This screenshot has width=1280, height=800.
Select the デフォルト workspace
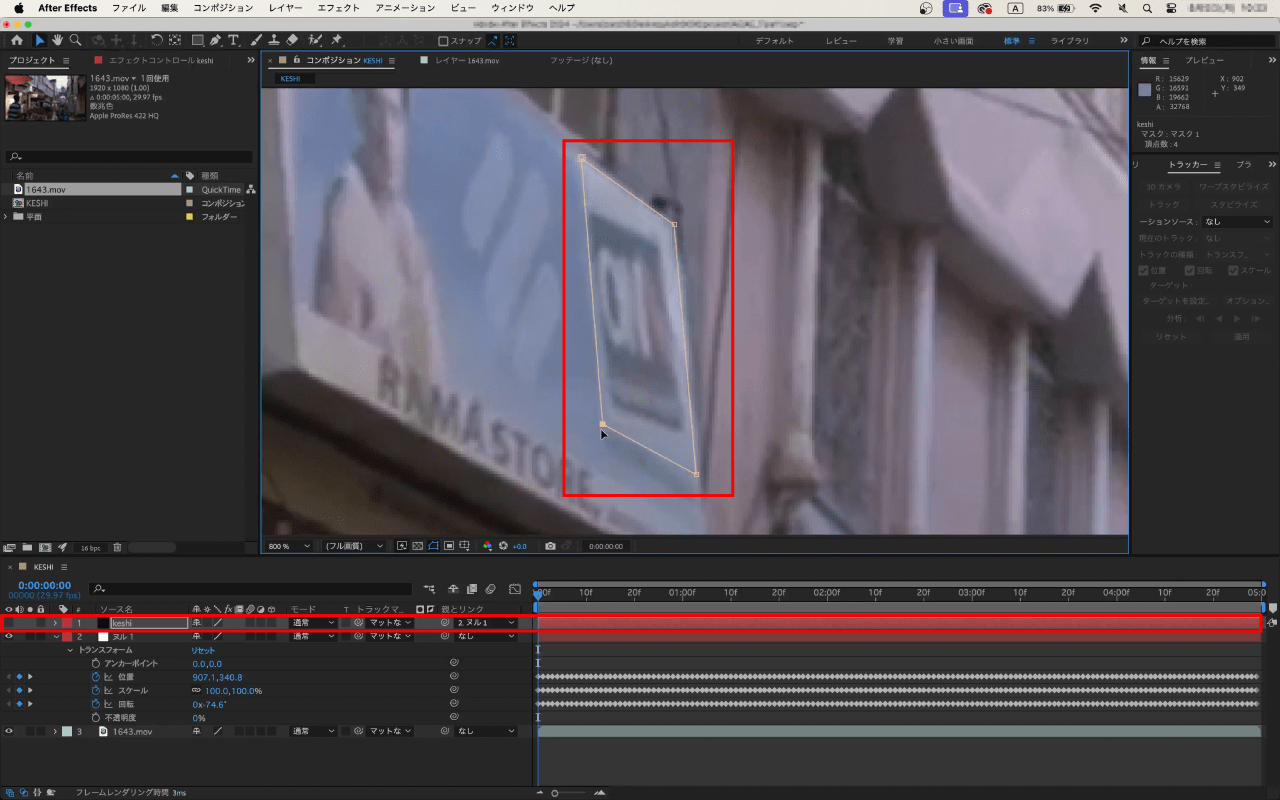pos(775,41)
